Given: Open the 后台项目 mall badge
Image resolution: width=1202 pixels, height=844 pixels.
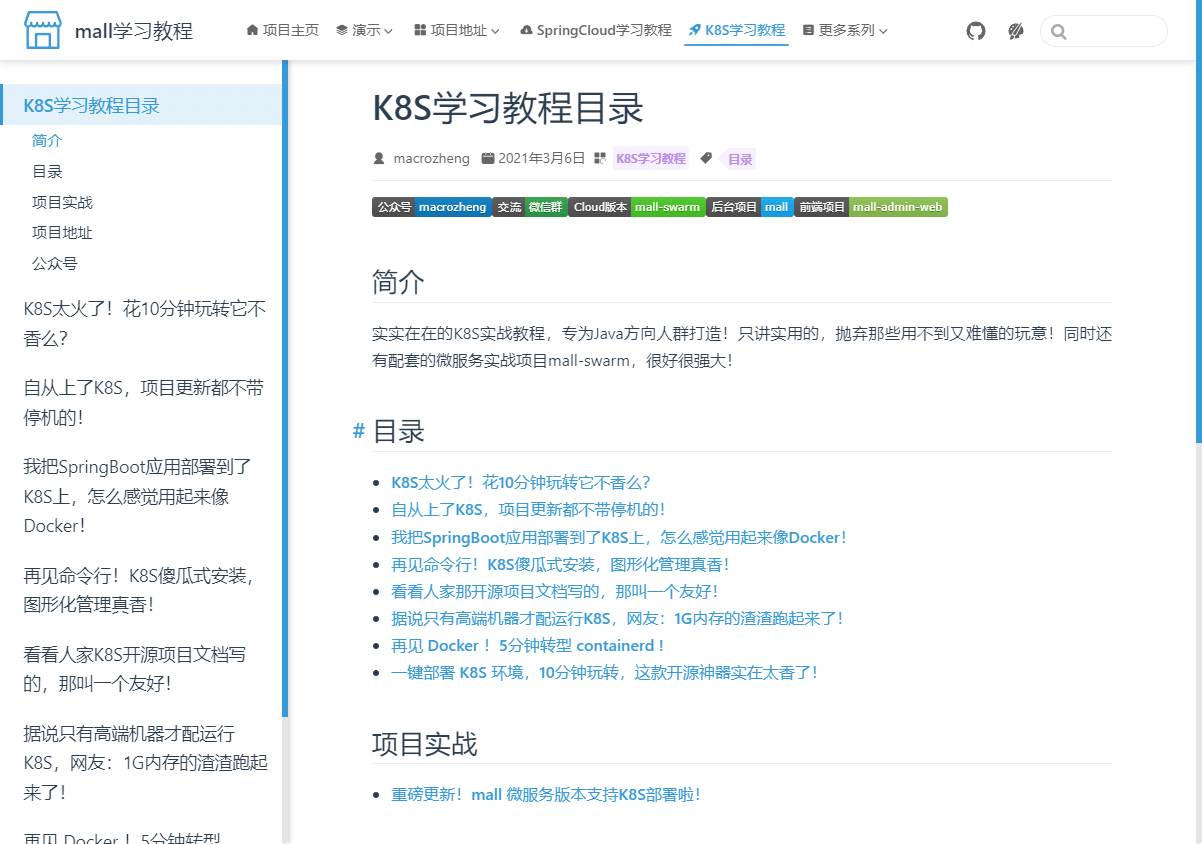Looking at the screenshot, I should click(750, 207).
